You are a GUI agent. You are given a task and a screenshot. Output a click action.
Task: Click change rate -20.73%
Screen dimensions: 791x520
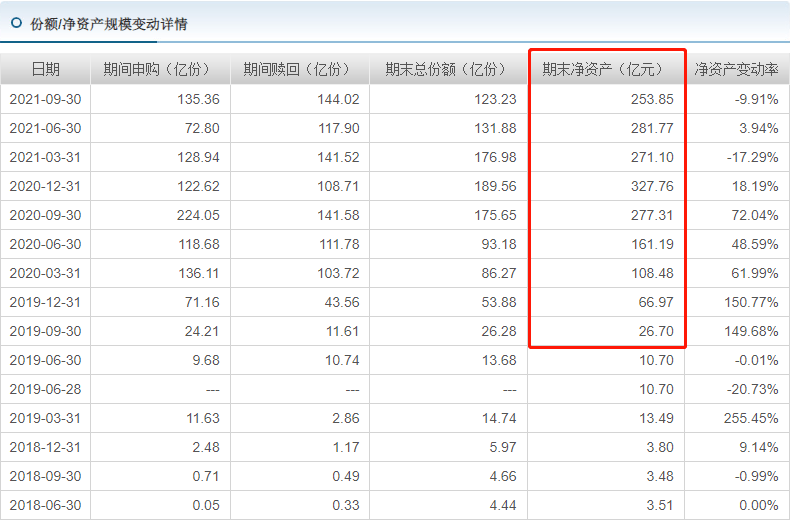[753, 389]
